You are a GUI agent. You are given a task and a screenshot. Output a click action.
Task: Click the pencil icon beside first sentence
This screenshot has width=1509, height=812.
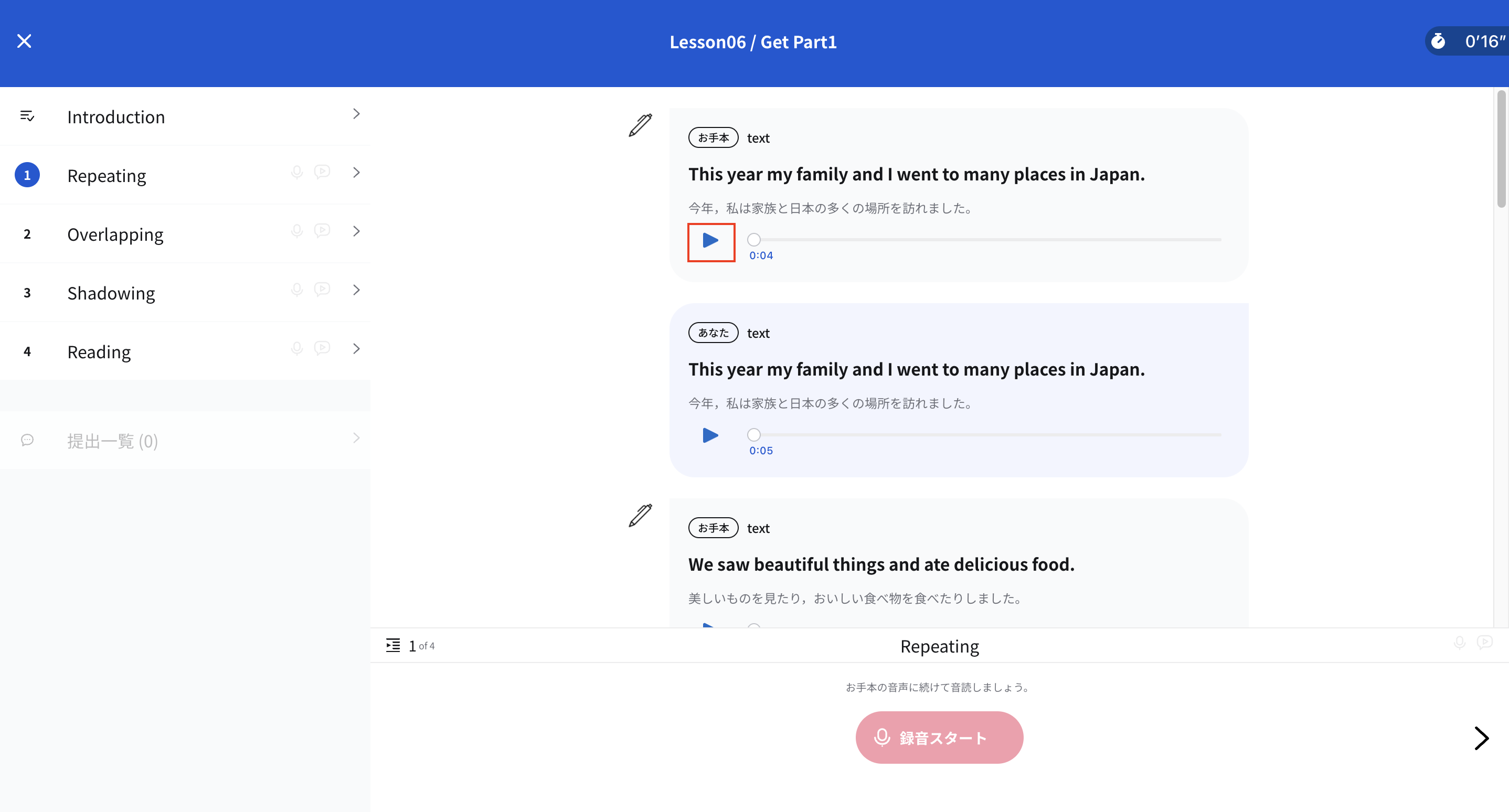pyautogui.click(x=640, y=125)
